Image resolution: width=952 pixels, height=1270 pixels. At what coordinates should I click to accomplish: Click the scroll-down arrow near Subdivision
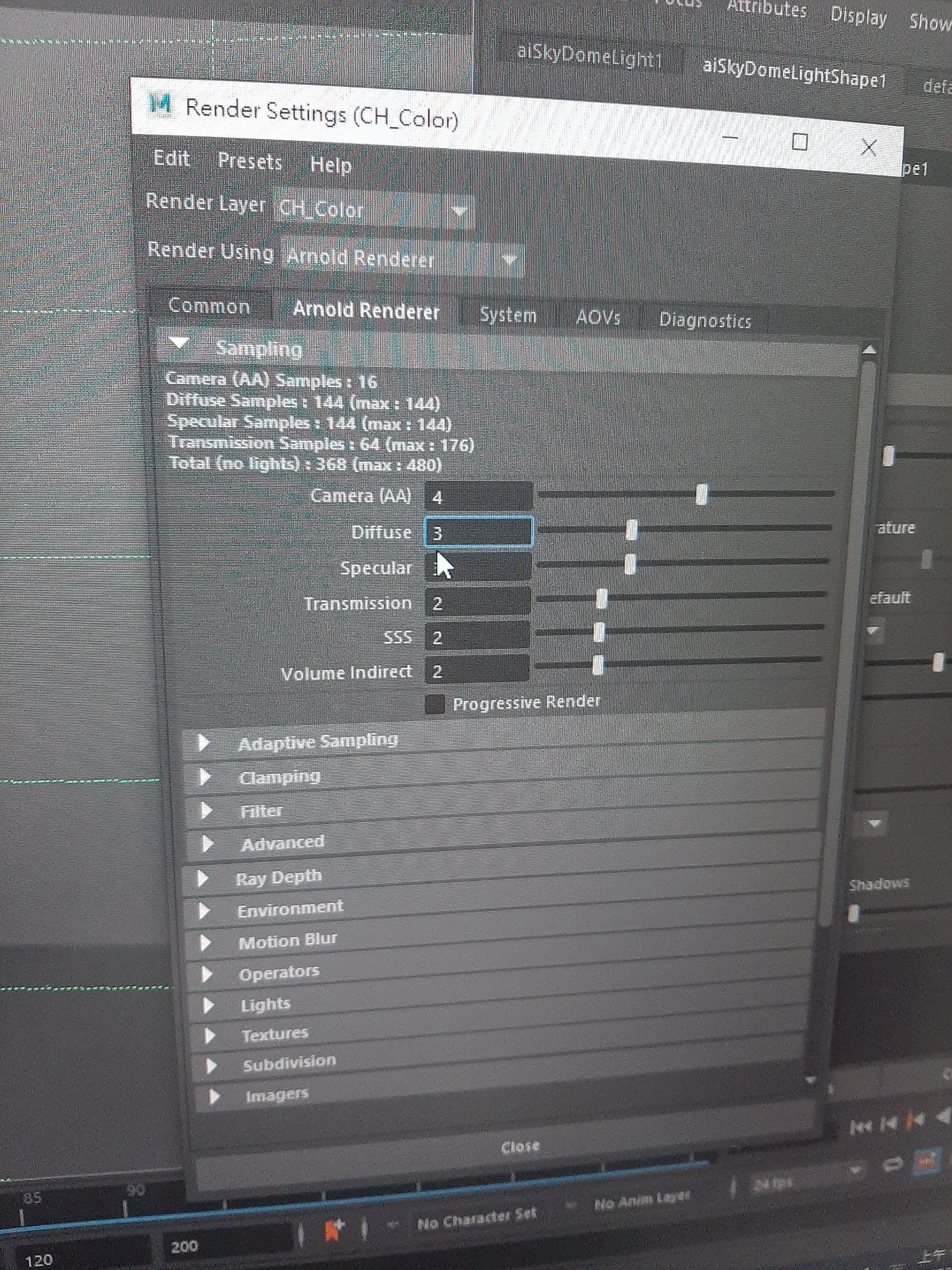coord(811,1081)
